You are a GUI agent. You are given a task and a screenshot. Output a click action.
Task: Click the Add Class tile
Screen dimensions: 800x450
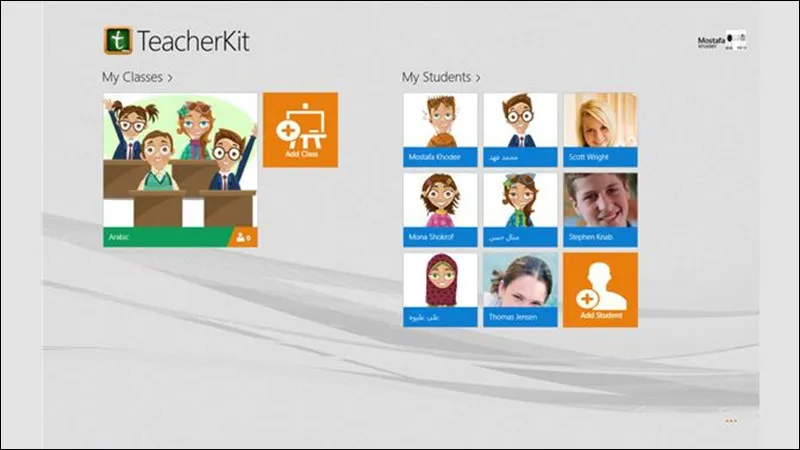[x=301, y=130]
